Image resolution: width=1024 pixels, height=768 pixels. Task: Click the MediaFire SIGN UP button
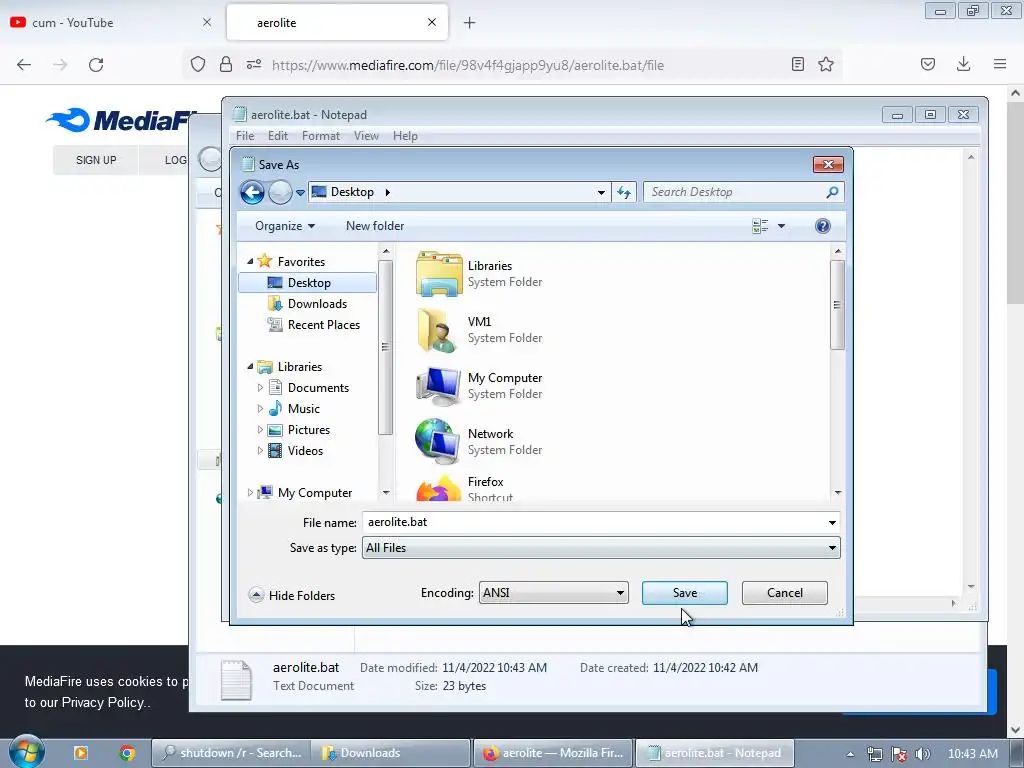click(96, 160)
